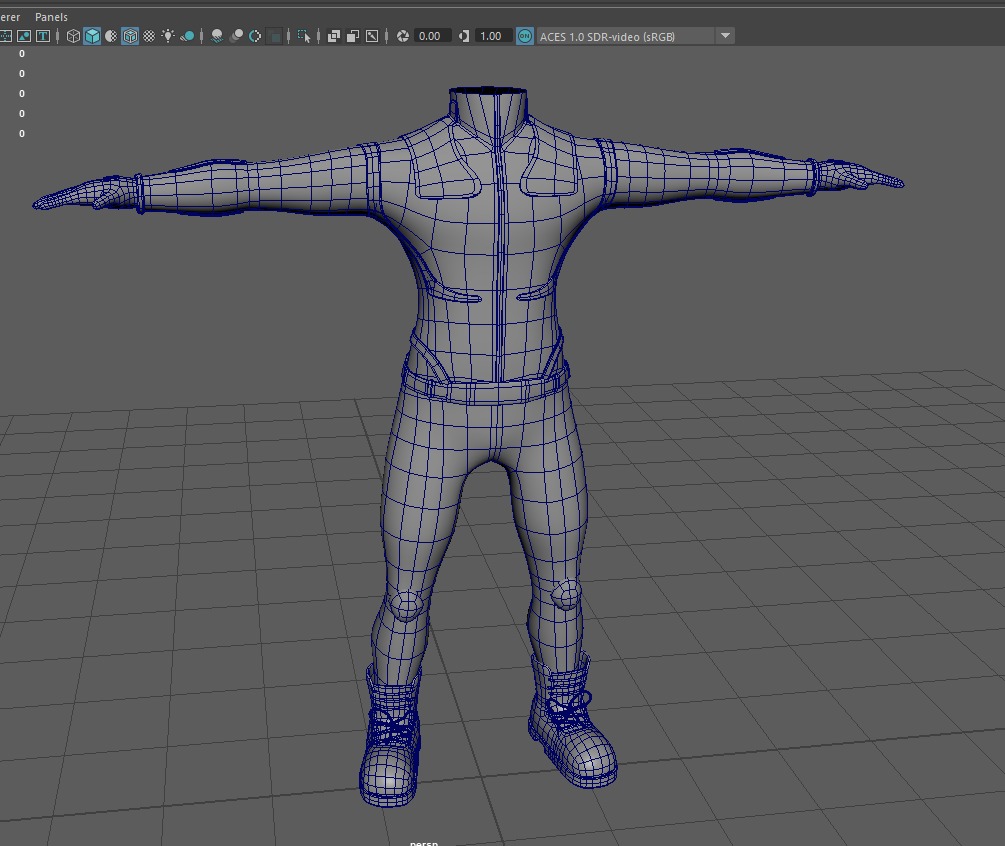
Task: Click the Smooth Shade All cube icon
Action: click(92, 36)
